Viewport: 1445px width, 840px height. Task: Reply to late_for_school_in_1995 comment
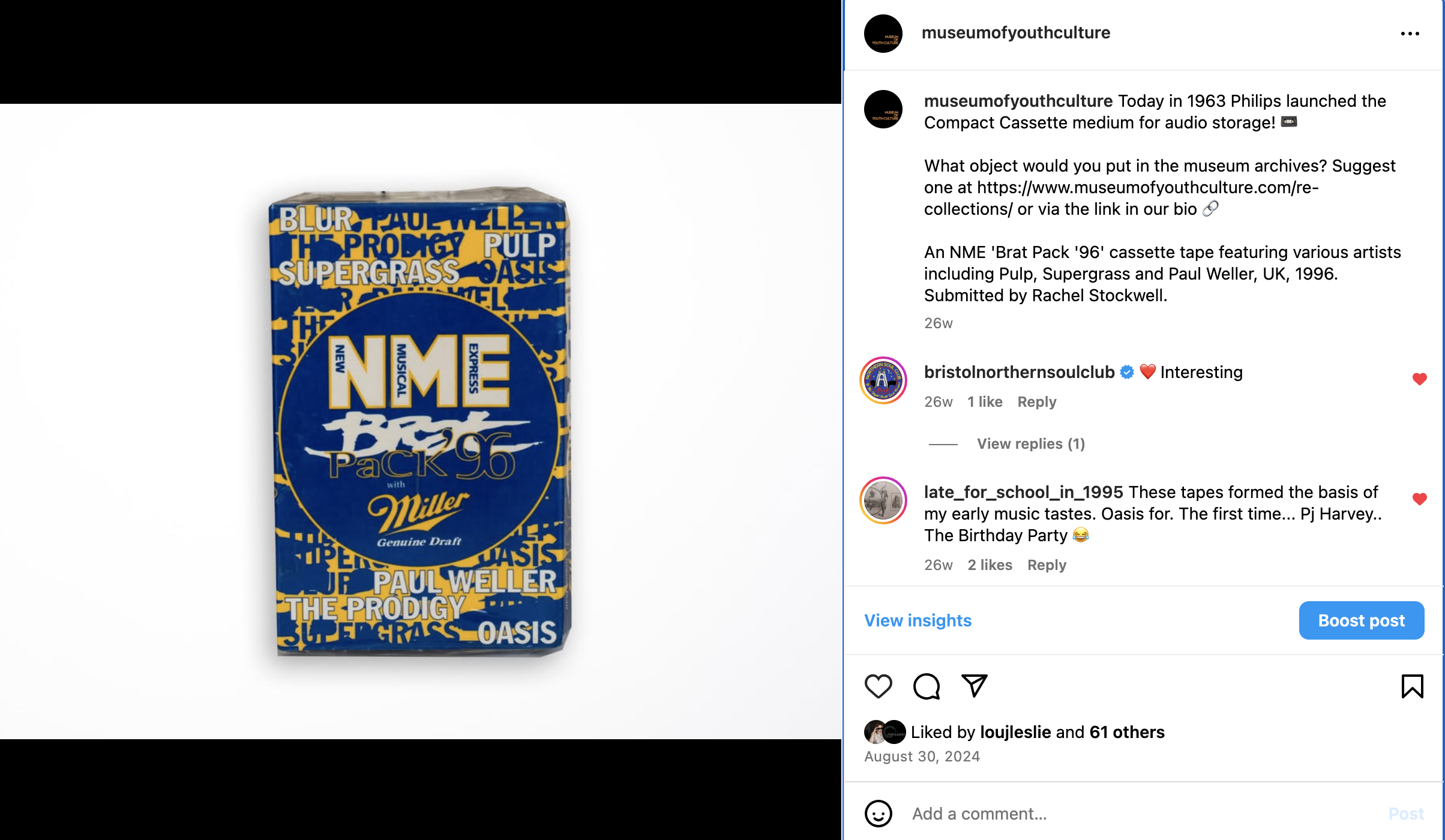click(x=1047, y=565)
